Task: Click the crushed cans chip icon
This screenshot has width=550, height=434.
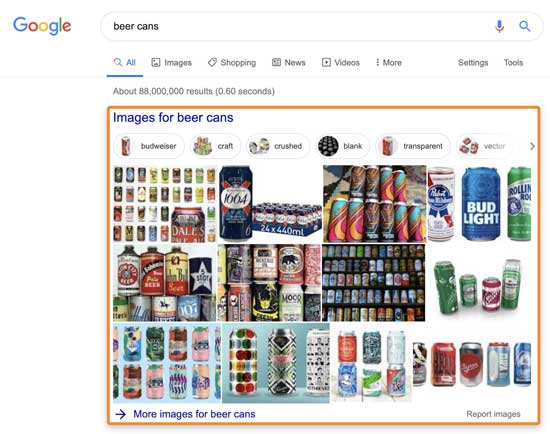Action: [x=259, y=146]
